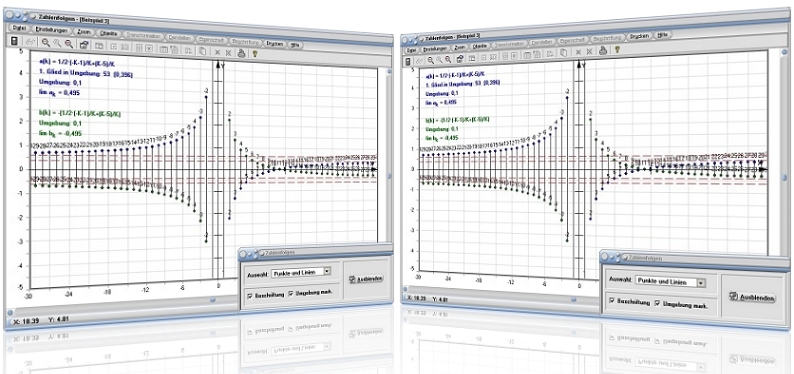The image size is (794, 374).
Task: Click first X delete icon in right toolbar
Action: (x=578, y=52)
